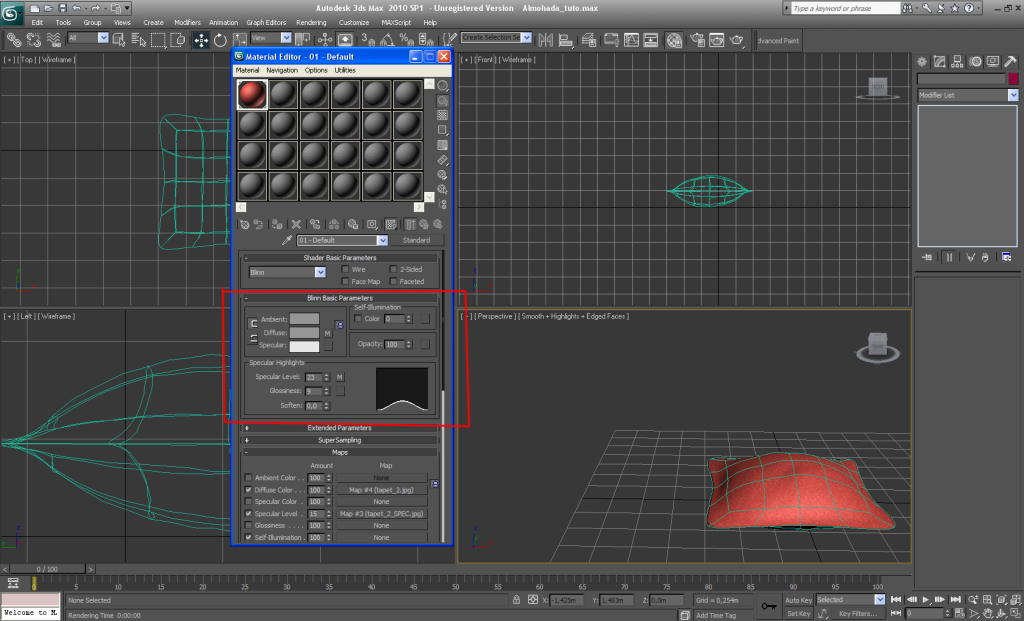Toggle Self-Illumination Color checkbox
Viewport: 1024px width, 621px height.
pyautogui.click(x=358, y=319)
